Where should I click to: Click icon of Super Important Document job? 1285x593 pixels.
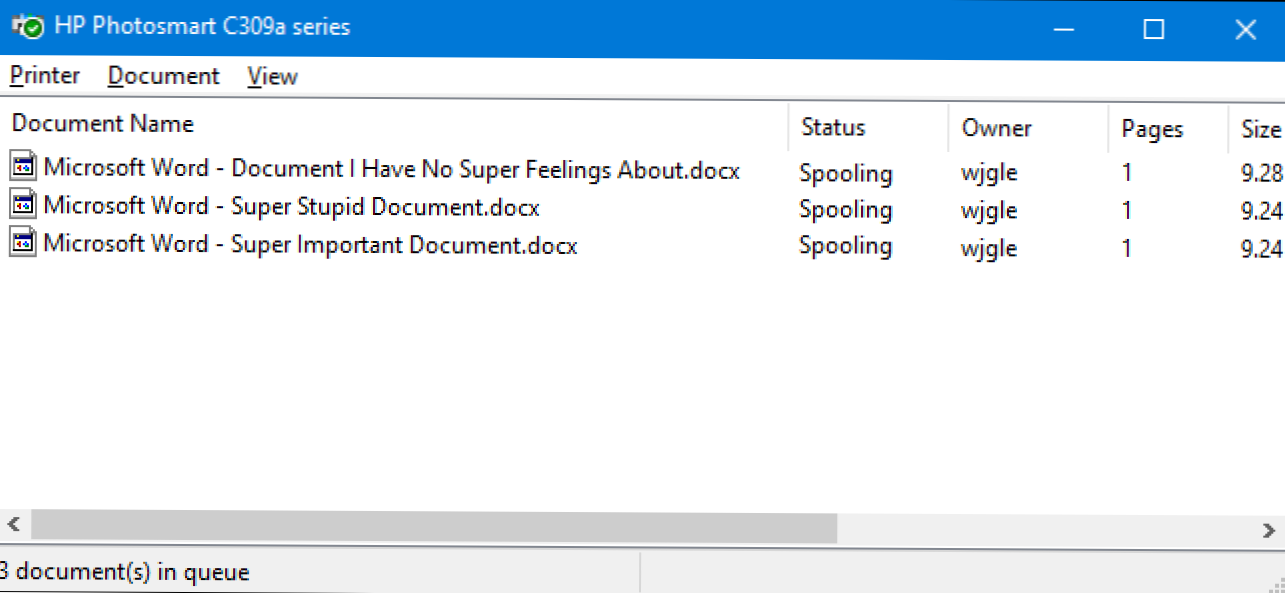[x=23, y=243]
